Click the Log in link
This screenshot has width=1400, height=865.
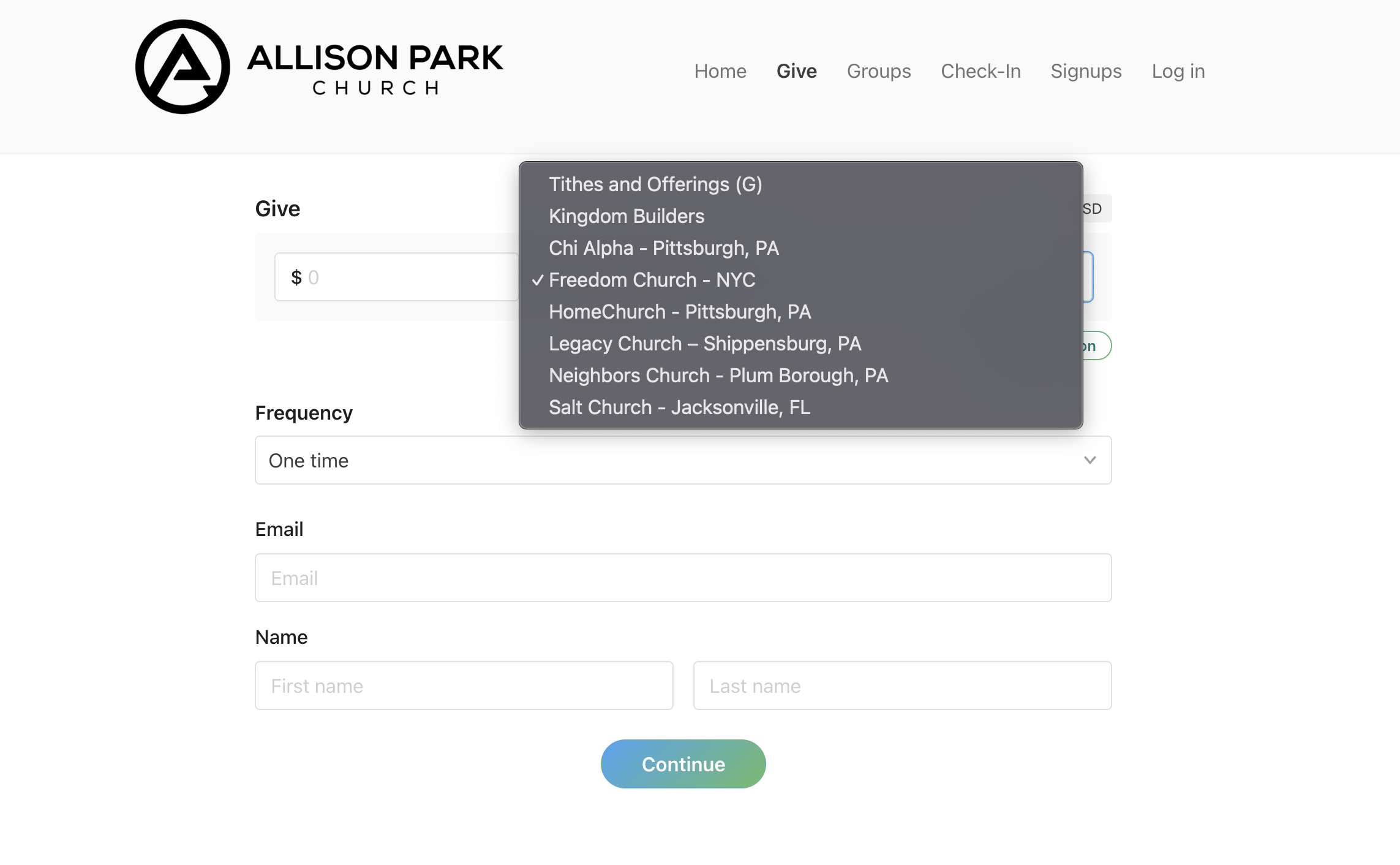tap(1178, 71)
